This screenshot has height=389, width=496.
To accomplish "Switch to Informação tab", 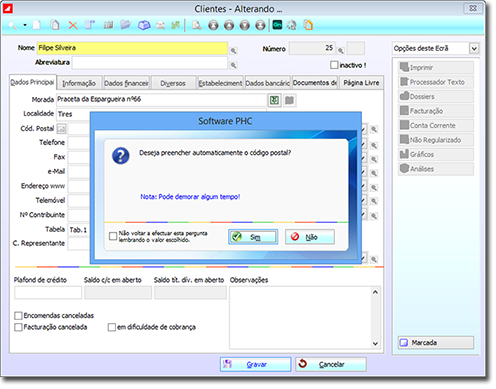I will (x=79, y=83).
